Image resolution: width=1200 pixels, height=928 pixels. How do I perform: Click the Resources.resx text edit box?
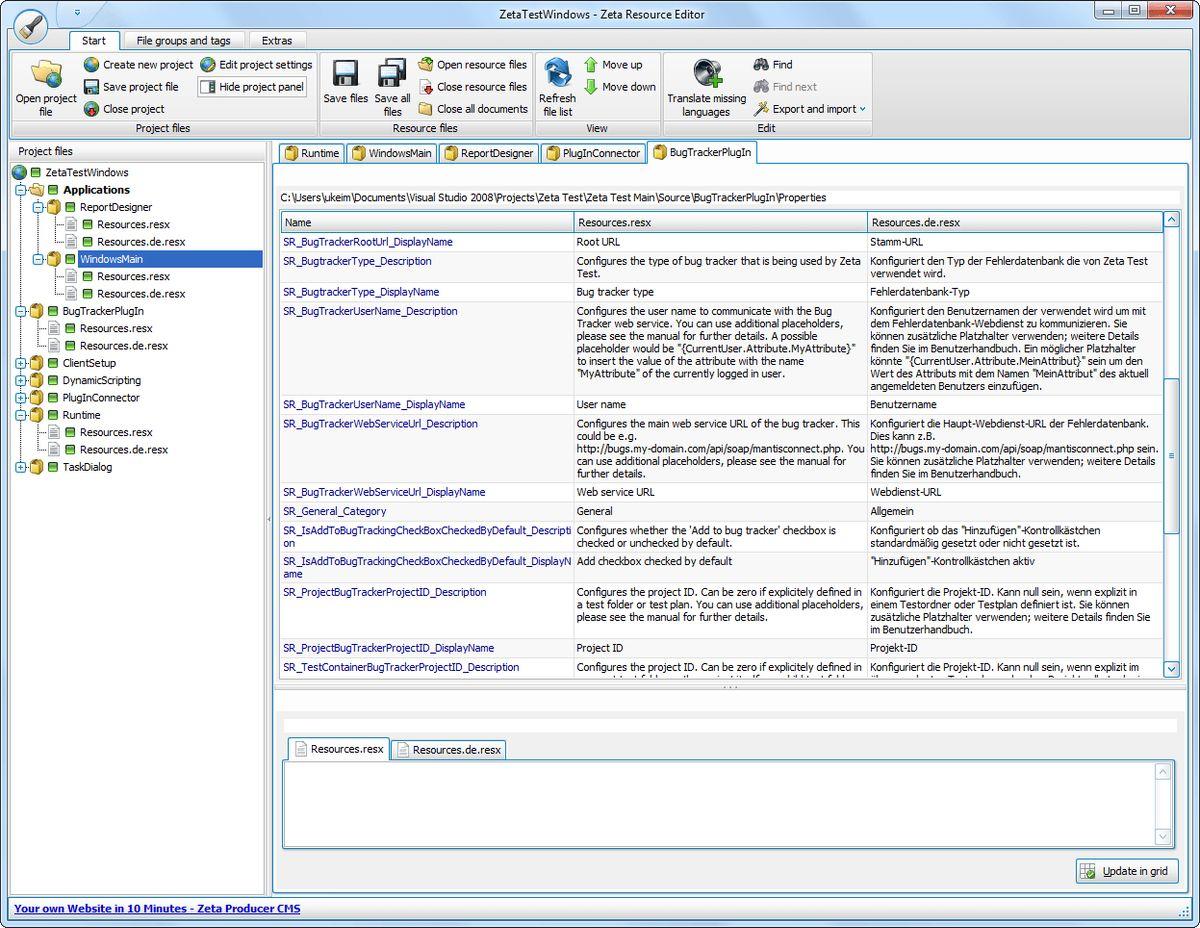718,804
